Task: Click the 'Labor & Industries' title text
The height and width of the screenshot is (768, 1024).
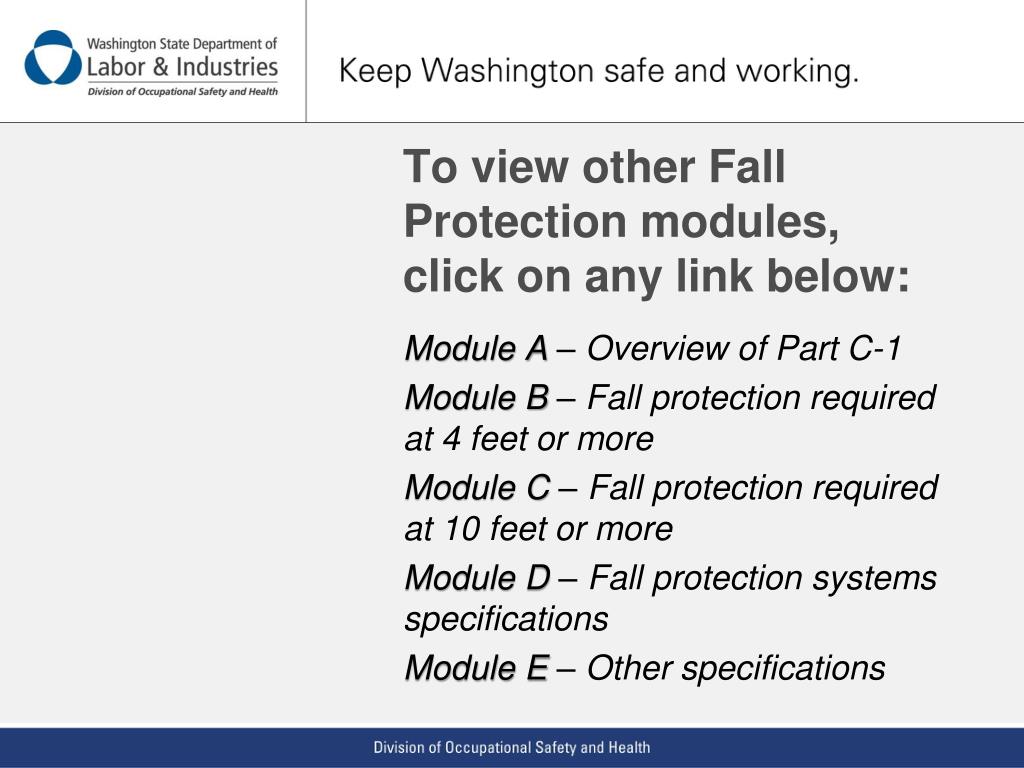Action: pyautogui.click(x=182, y=67)
